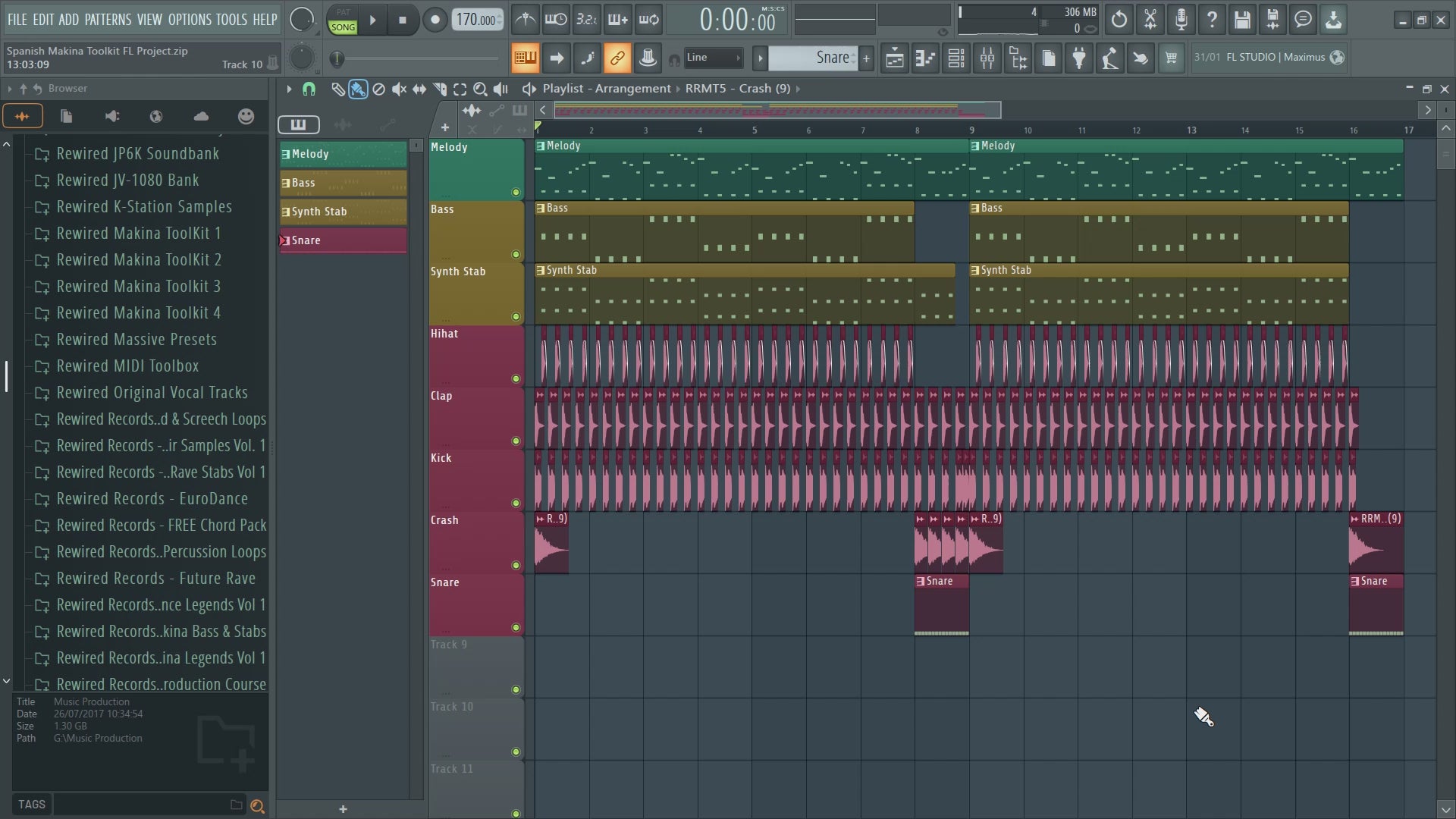Image resolution: width=1456 pixels, height=819 pixels.
Task: Select the Delete tool in playlist toolbar
Action: click(378, 89)
